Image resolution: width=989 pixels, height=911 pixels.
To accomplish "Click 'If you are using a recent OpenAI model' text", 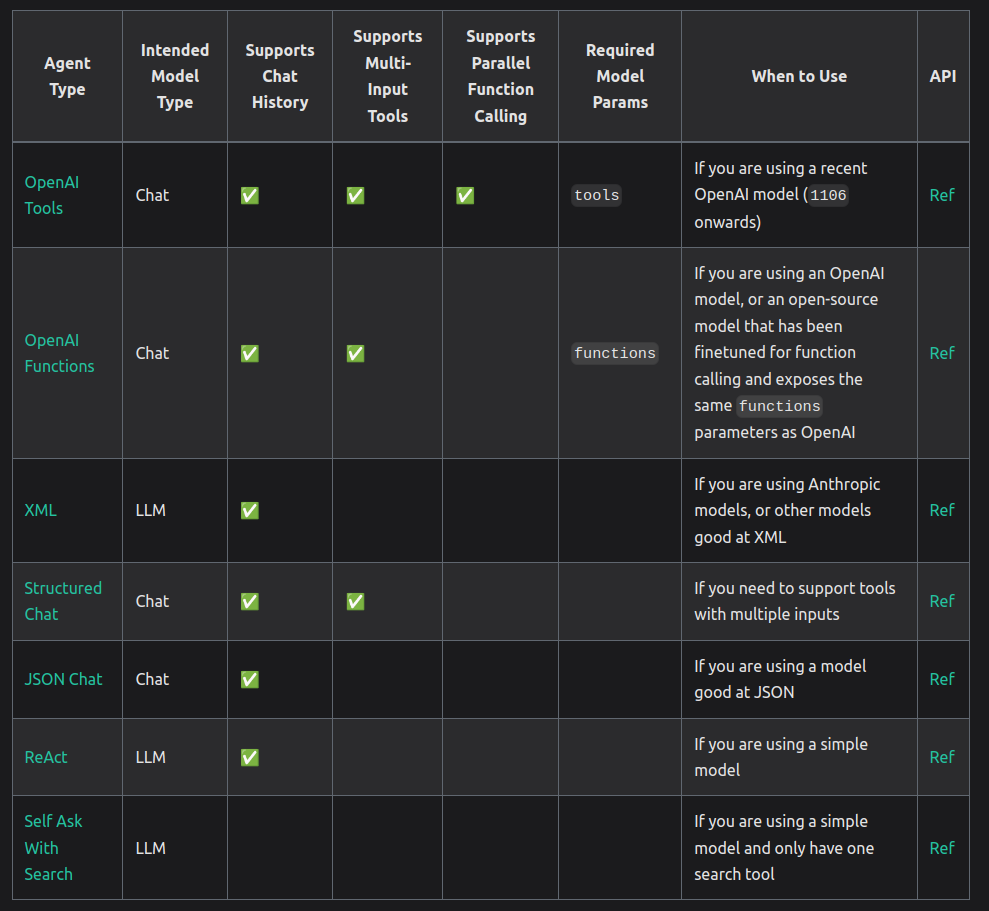I will (x=781, y=195).
